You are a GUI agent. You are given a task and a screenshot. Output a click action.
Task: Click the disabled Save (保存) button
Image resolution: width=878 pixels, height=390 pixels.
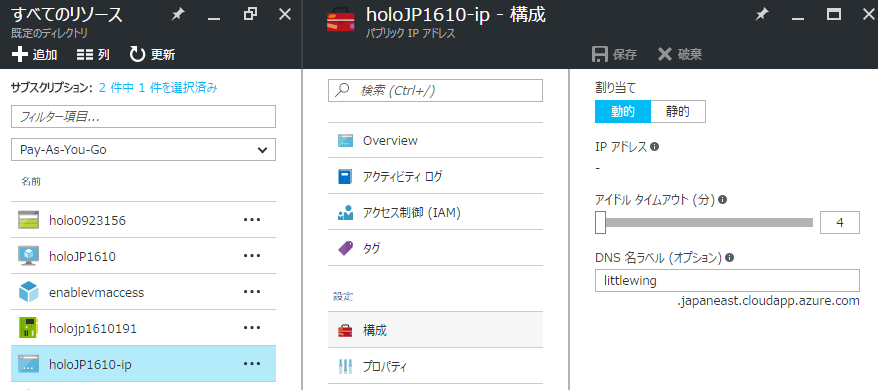coord(614,54)
